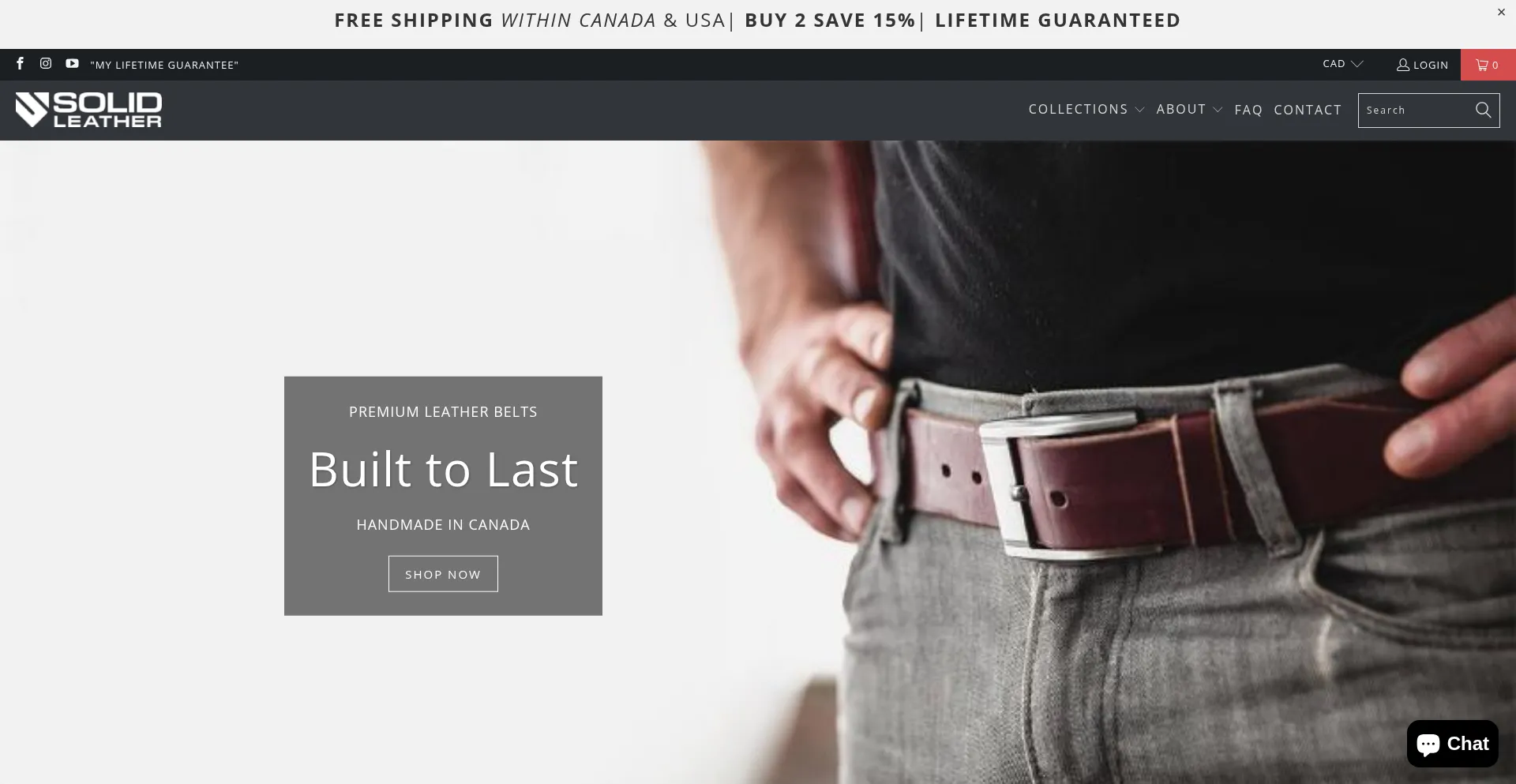This screenshot has height=784, width=1516.
Task: Expand the About menu
Action: 1189,110
